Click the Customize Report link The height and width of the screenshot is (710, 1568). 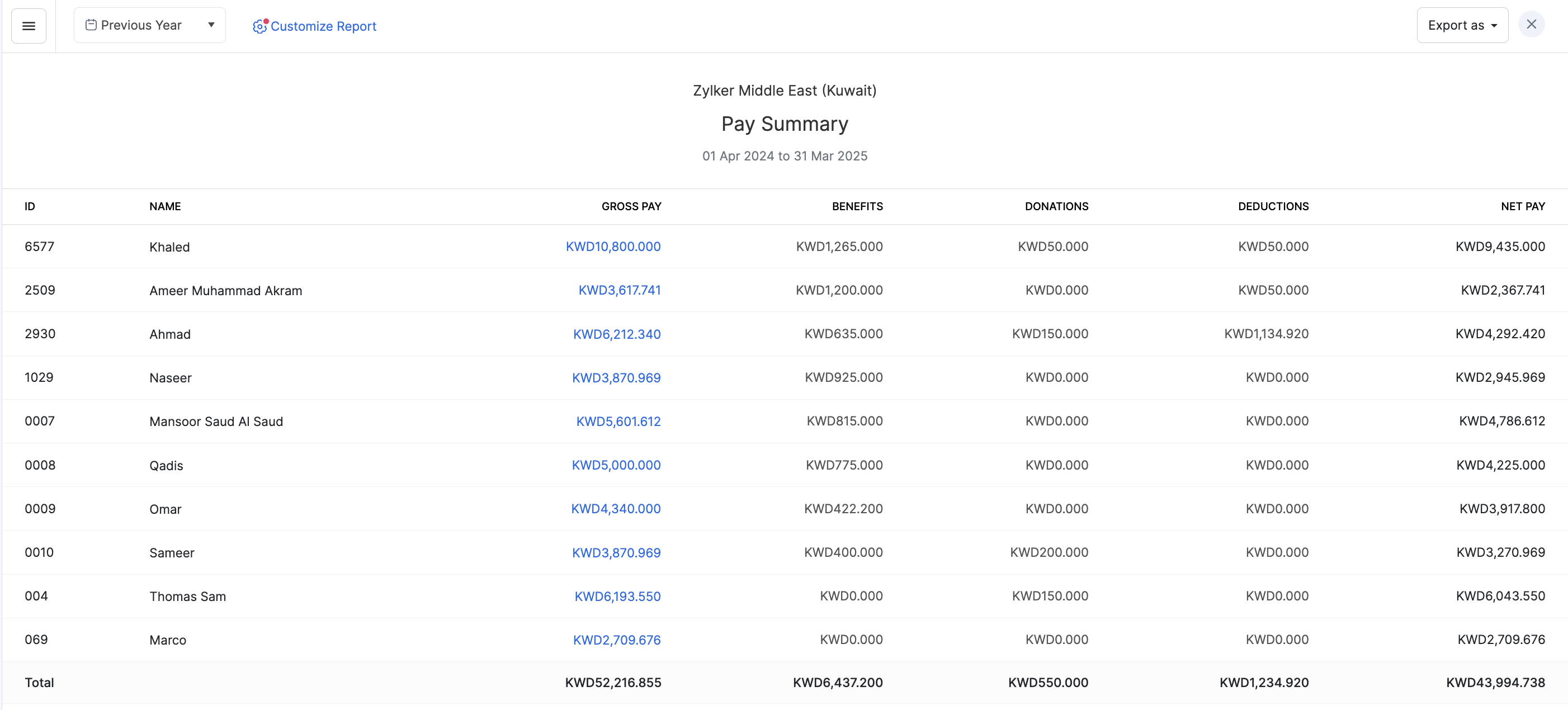coord(323,26)
